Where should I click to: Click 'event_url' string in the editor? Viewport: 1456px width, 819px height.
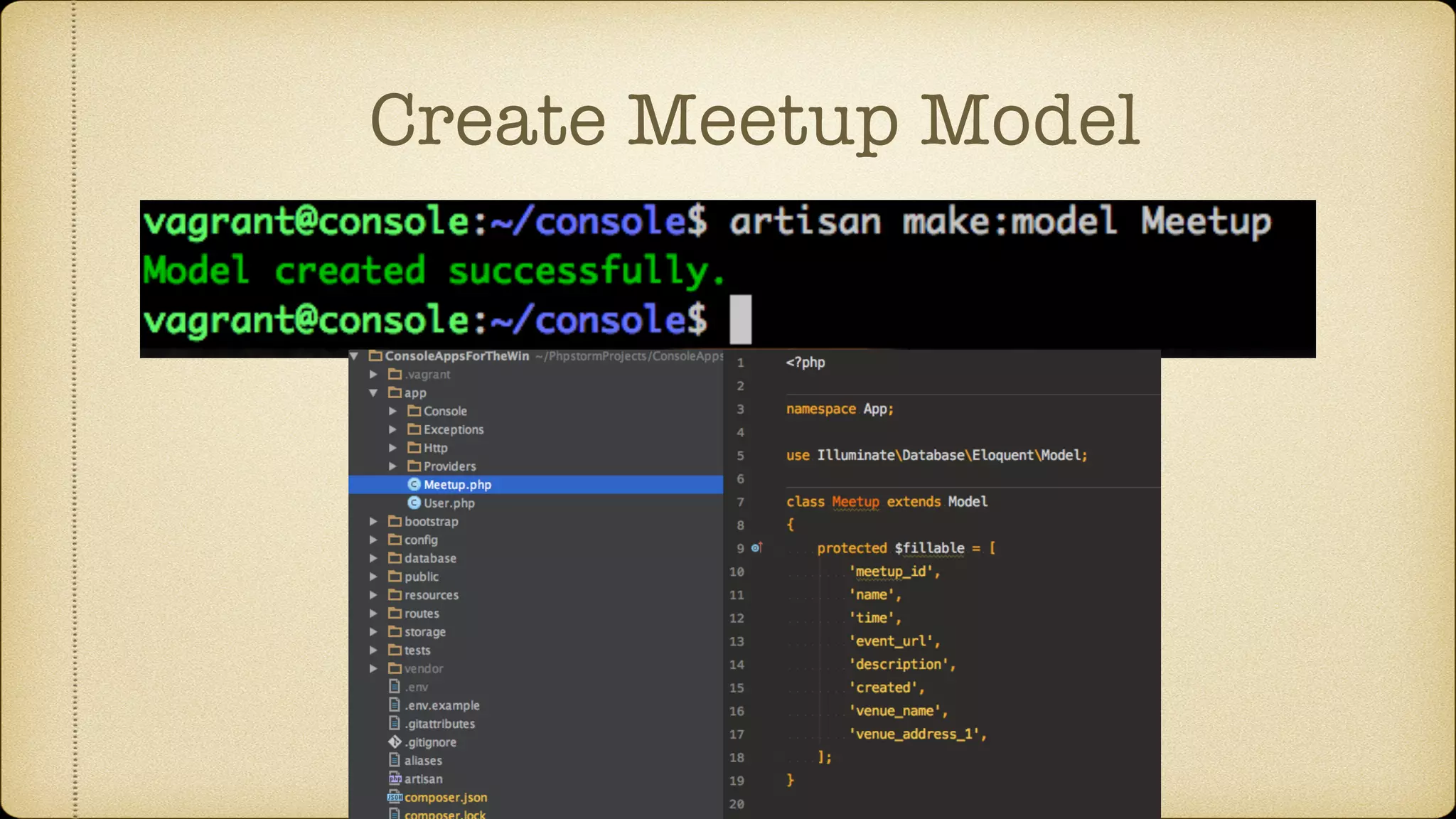[892, 641]
